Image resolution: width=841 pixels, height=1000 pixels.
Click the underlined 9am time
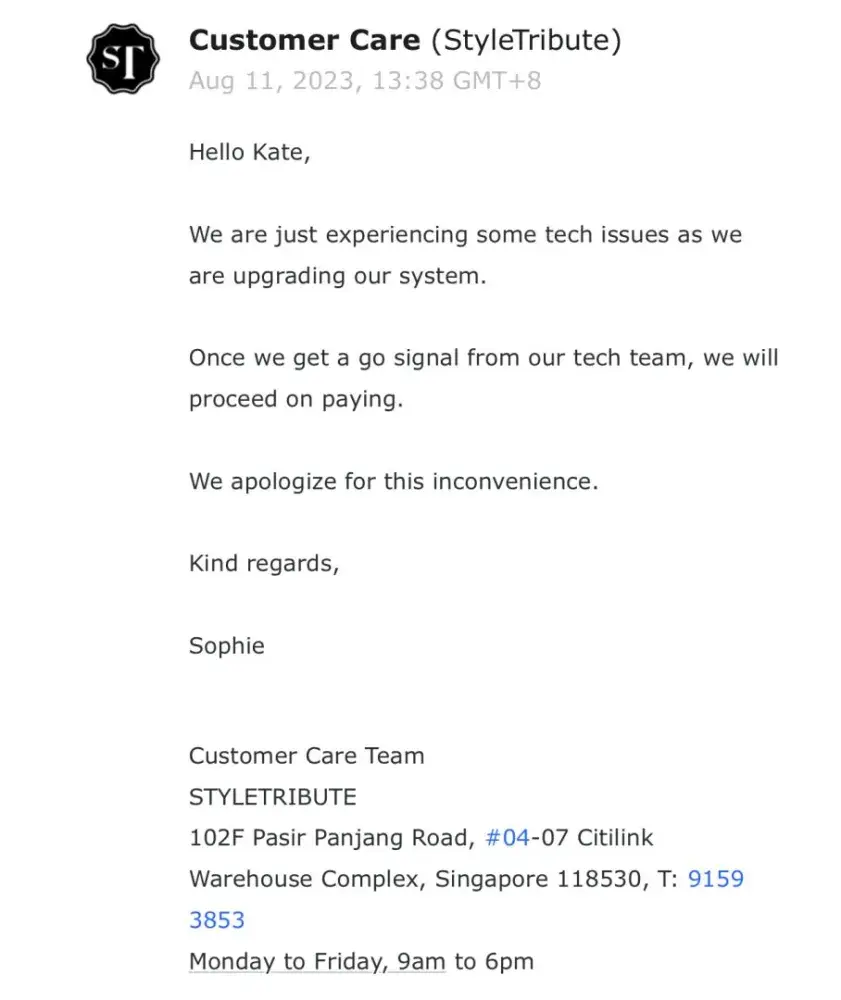(421, 962)
